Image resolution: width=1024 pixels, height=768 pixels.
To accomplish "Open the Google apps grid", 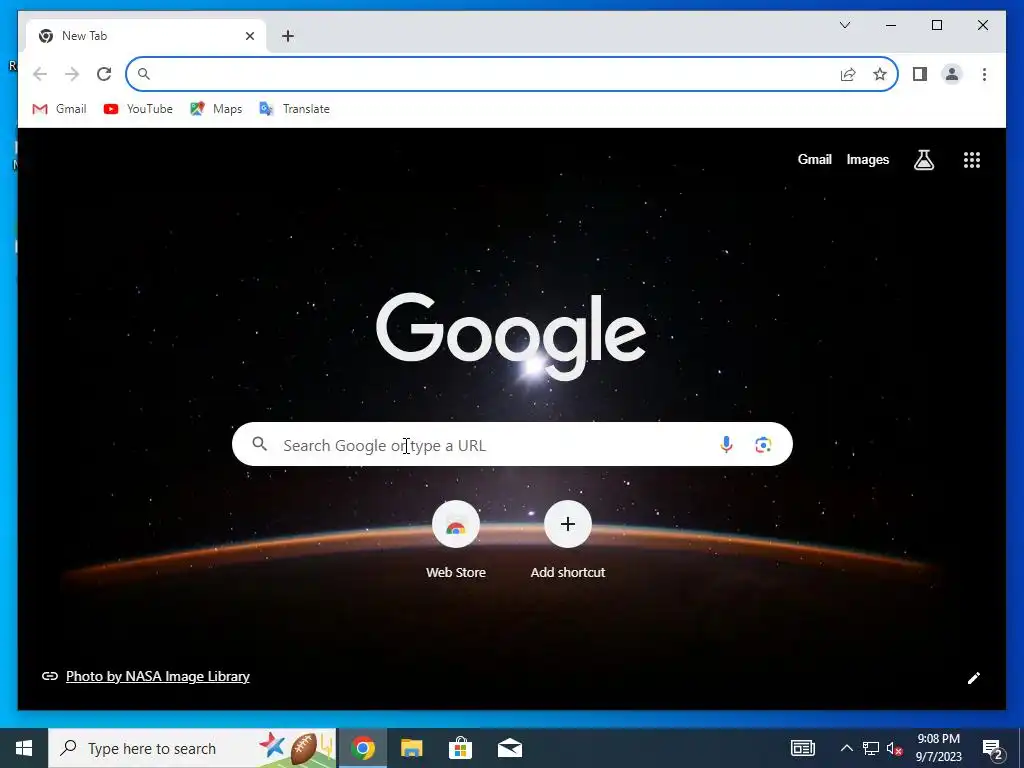I will tap(972, 160).
